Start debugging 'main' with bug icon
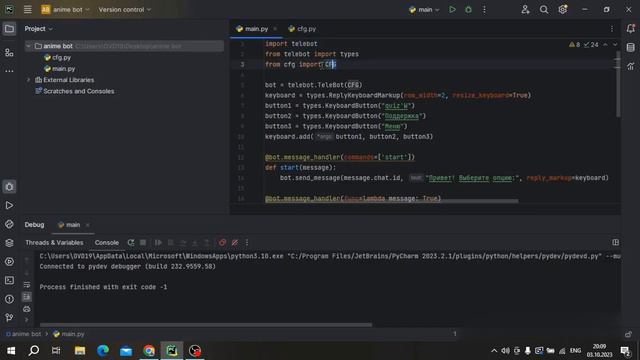 tap(469, 9)
